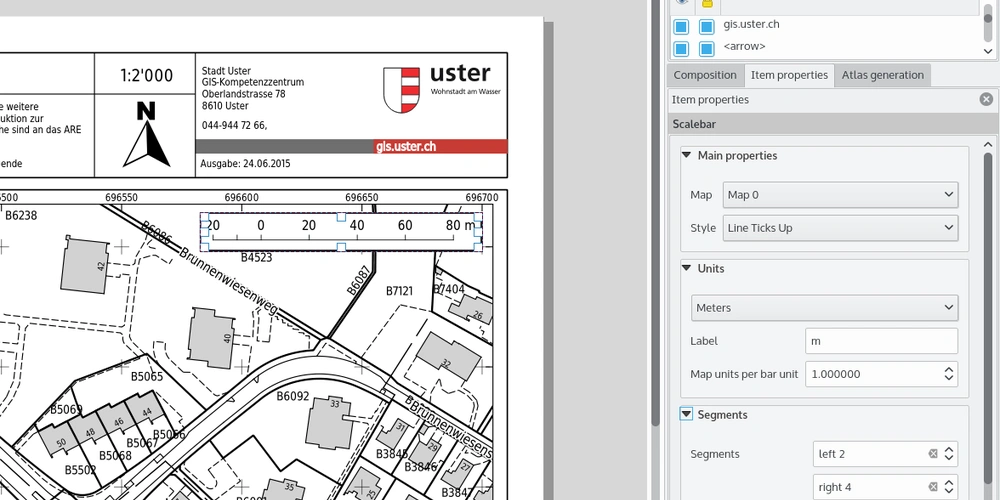
Task: Click the composer canvas vertical scrollbar
Action: click(655, 214)
